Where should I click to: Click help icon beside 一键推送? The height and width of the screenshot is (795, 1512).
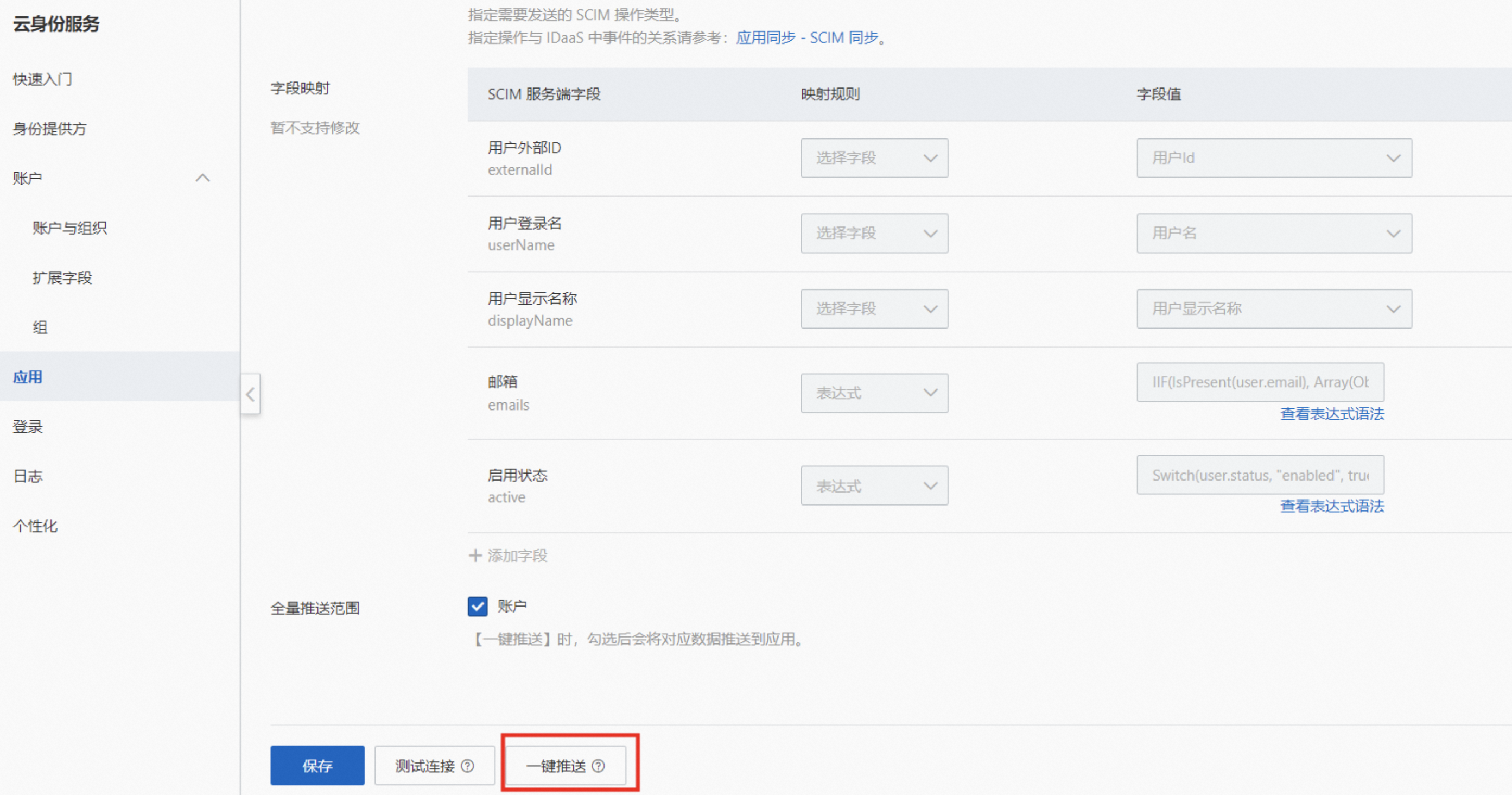[x=598, y=766]
